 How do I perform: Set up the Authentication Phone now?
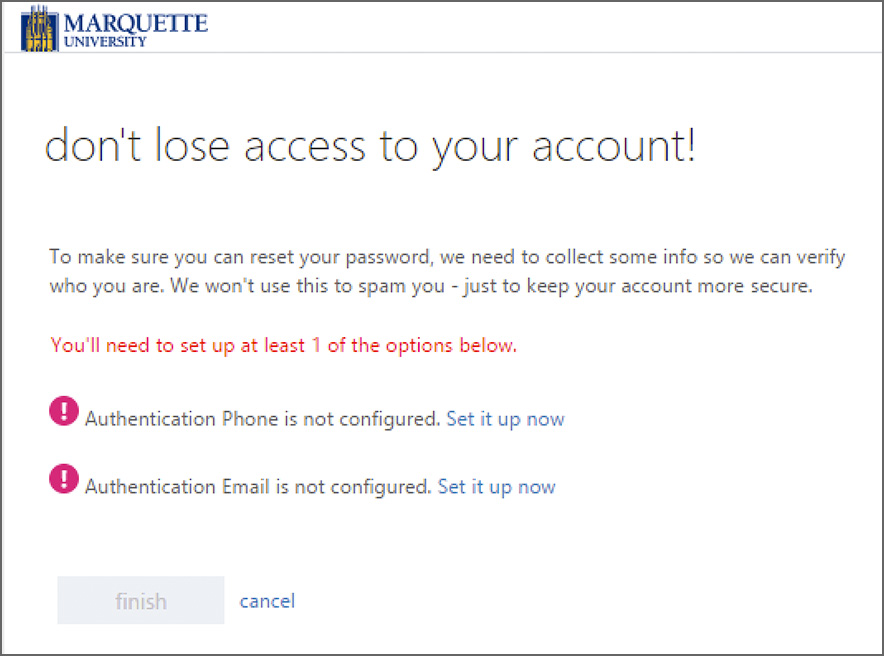pyautogui.click(x=505, y=419)
